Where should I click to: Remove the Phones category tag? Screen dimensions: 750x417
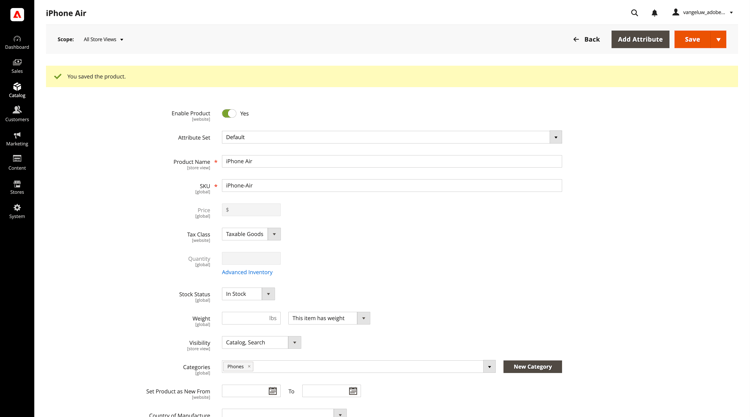click(x=249, y=367)
